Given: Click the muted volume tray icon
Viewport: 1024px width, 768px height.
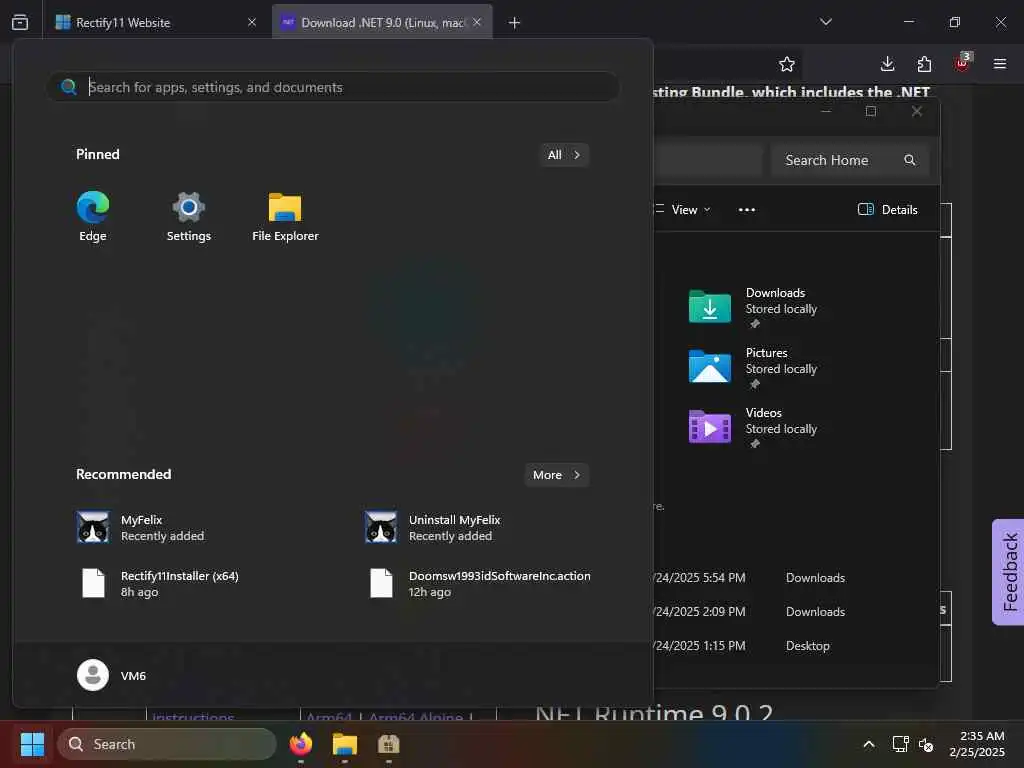Looking at the screenshot, I should click(x=926, y=744).
